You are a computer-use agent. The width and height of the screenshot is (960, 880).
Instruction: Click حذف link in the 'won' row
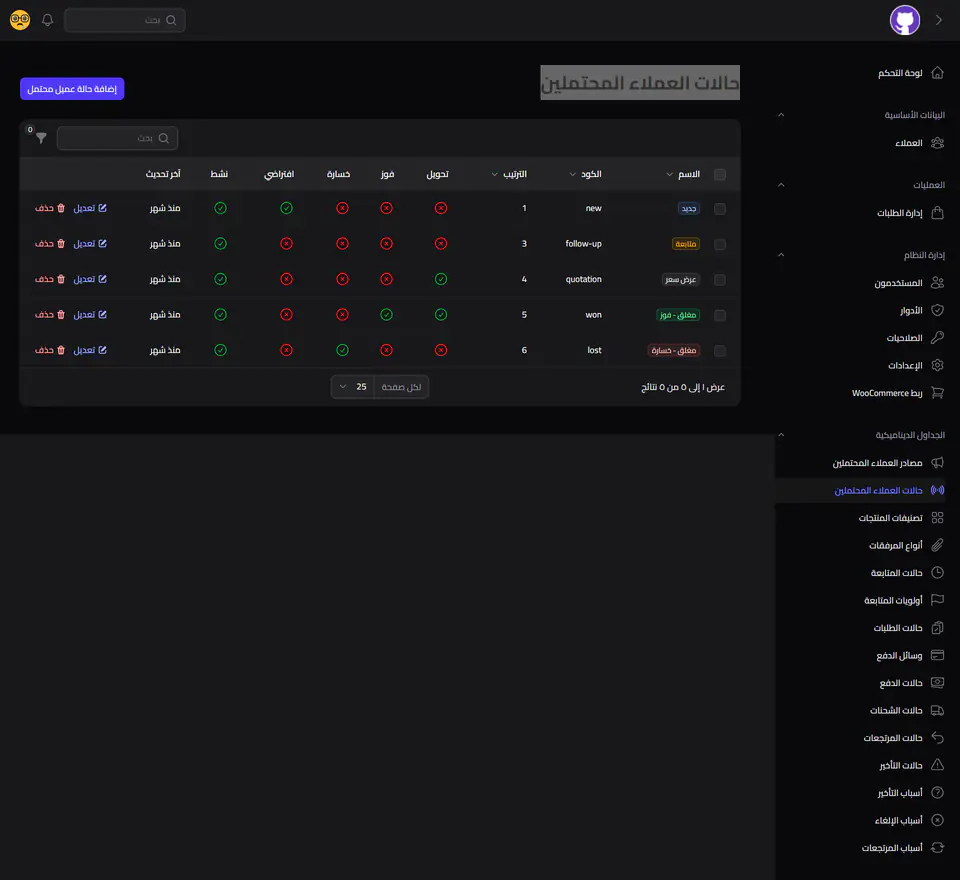tap(50, 315)
